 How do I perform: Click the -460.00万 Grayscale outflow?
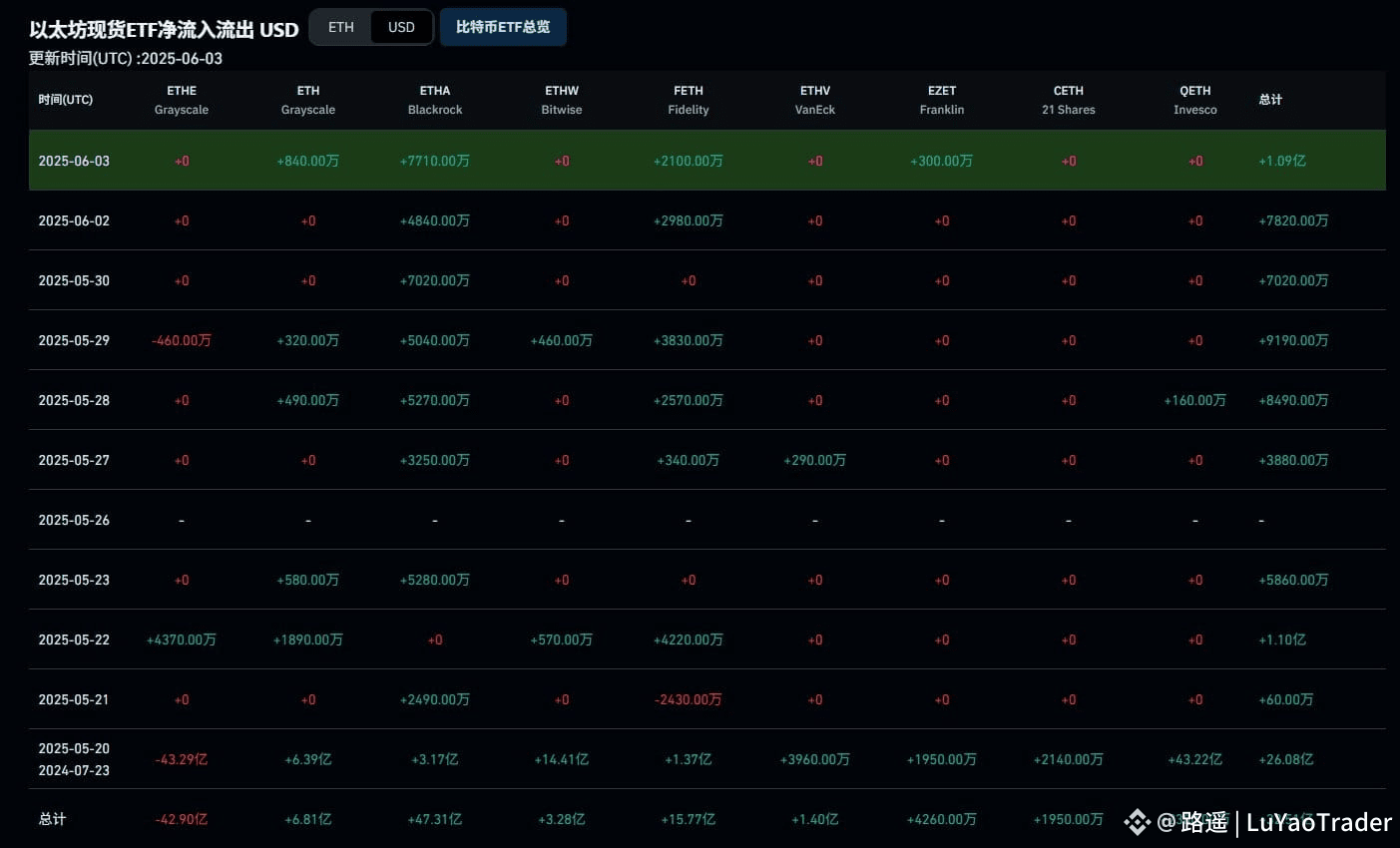point(182,340)
